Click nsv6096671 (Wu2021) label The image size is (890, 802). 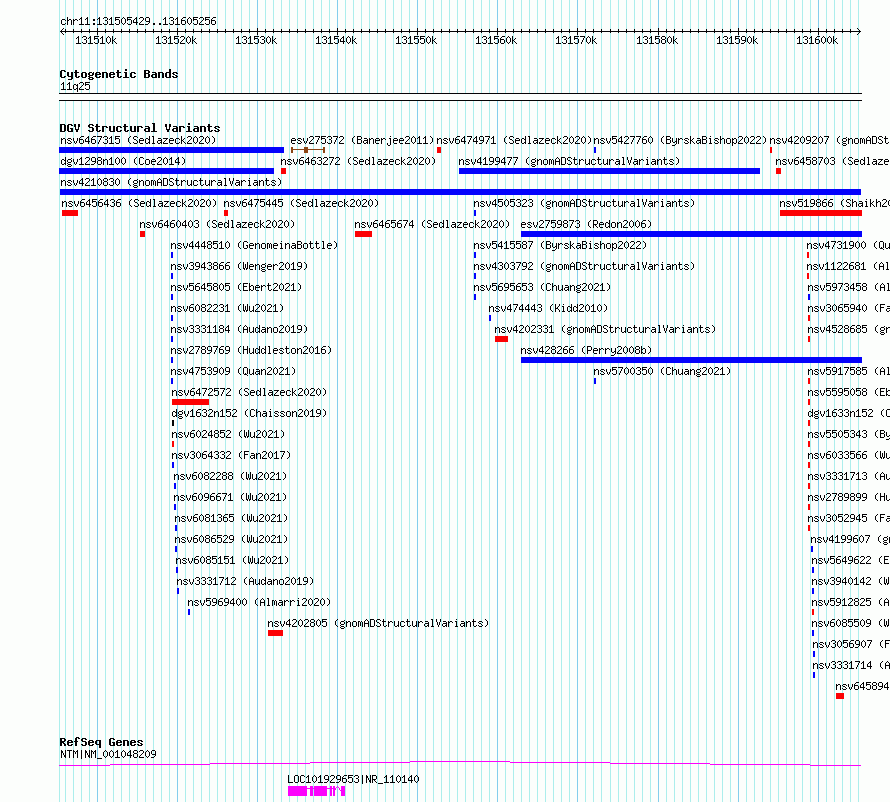point(230,497)
